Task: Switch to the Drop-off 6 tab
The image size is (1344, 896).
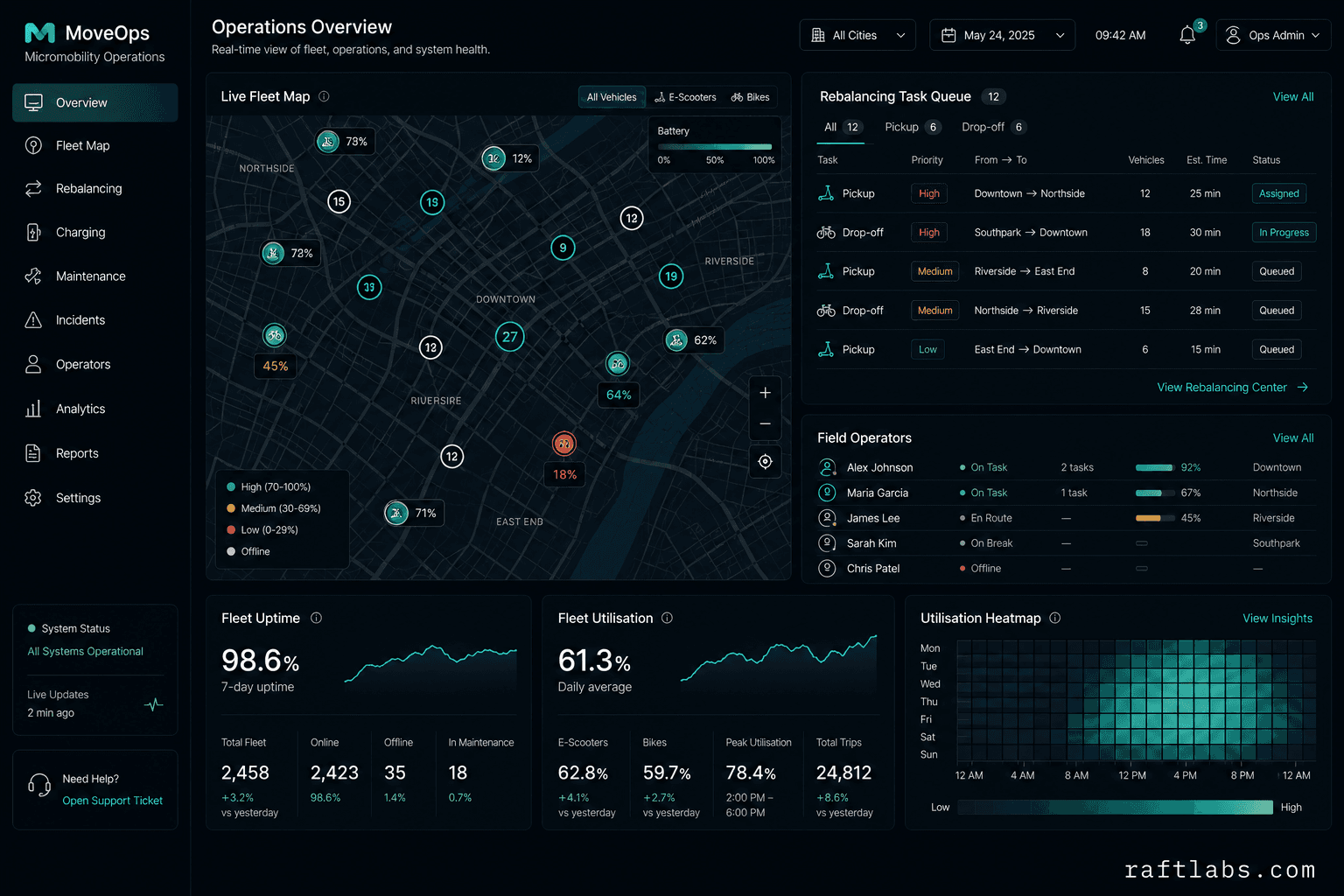Action: point(993,127)
